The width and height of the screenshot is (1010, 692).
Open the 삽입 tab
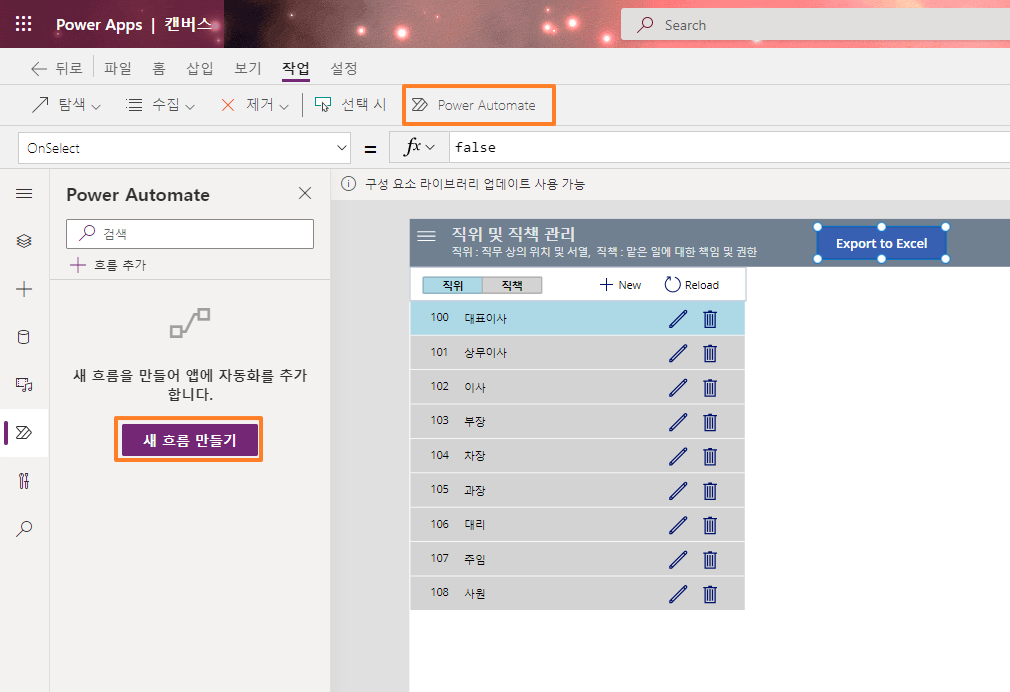200,68
